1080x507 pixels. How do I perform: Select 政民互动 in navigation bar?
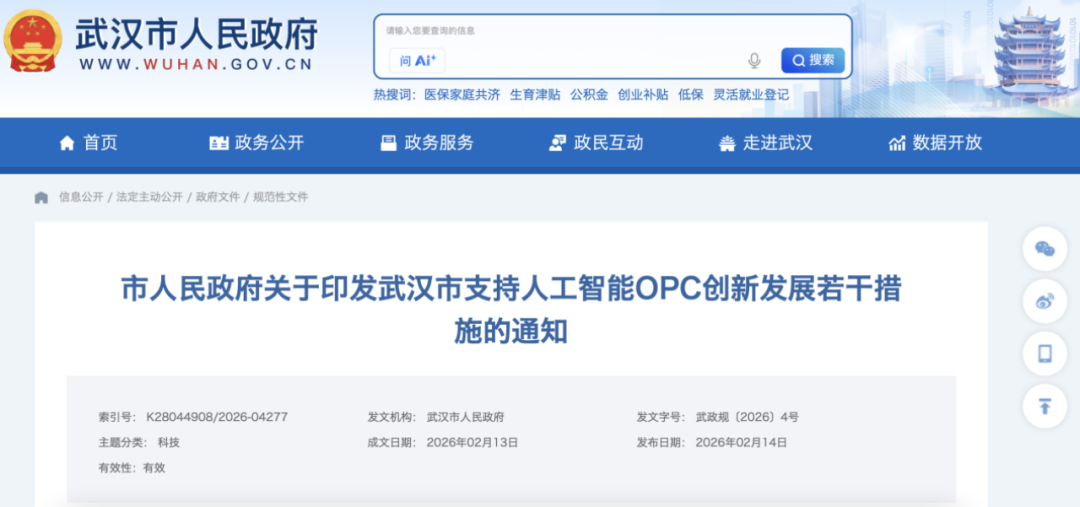pyautogui.click(x=596, y=143)
